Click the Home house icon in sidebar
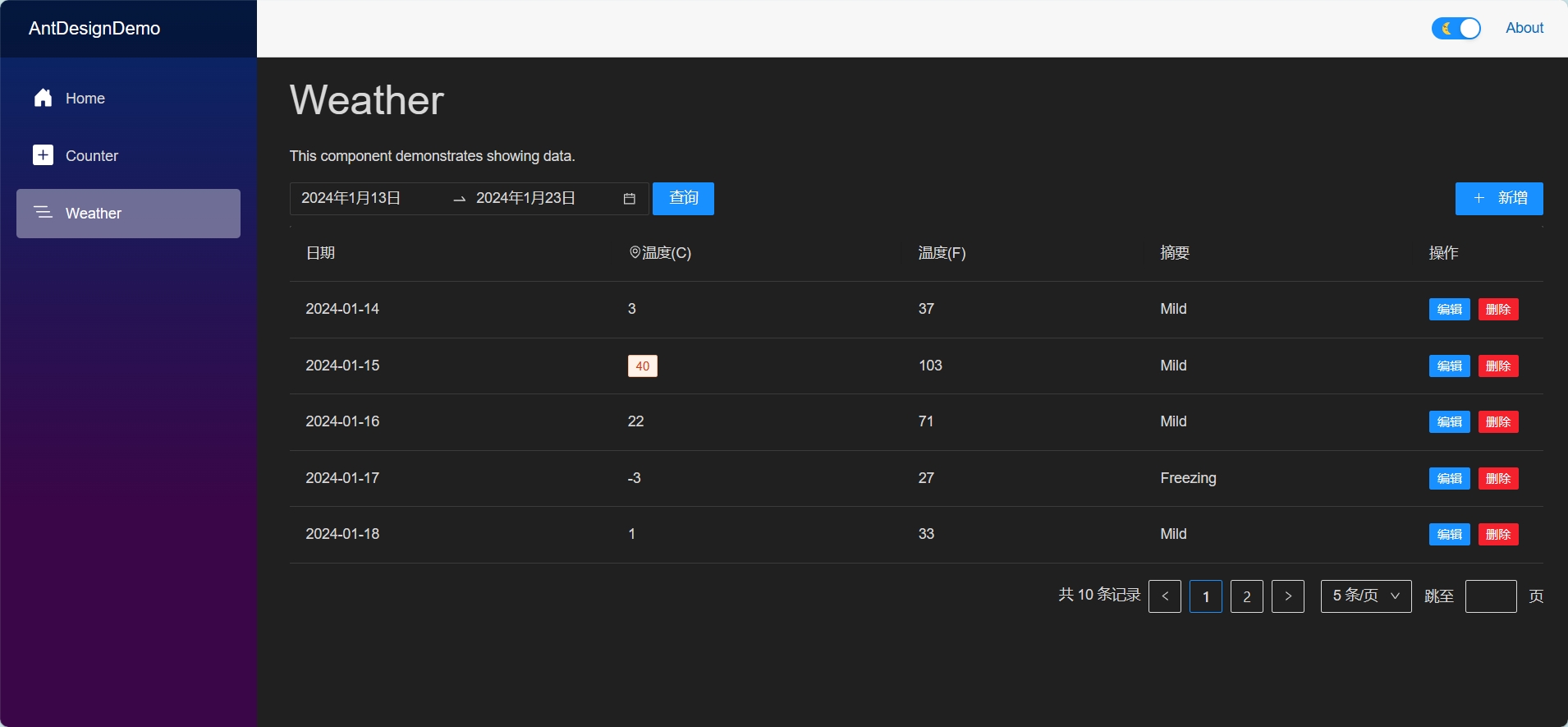Viewport: 1568px width, 727px height. point(44,98)
